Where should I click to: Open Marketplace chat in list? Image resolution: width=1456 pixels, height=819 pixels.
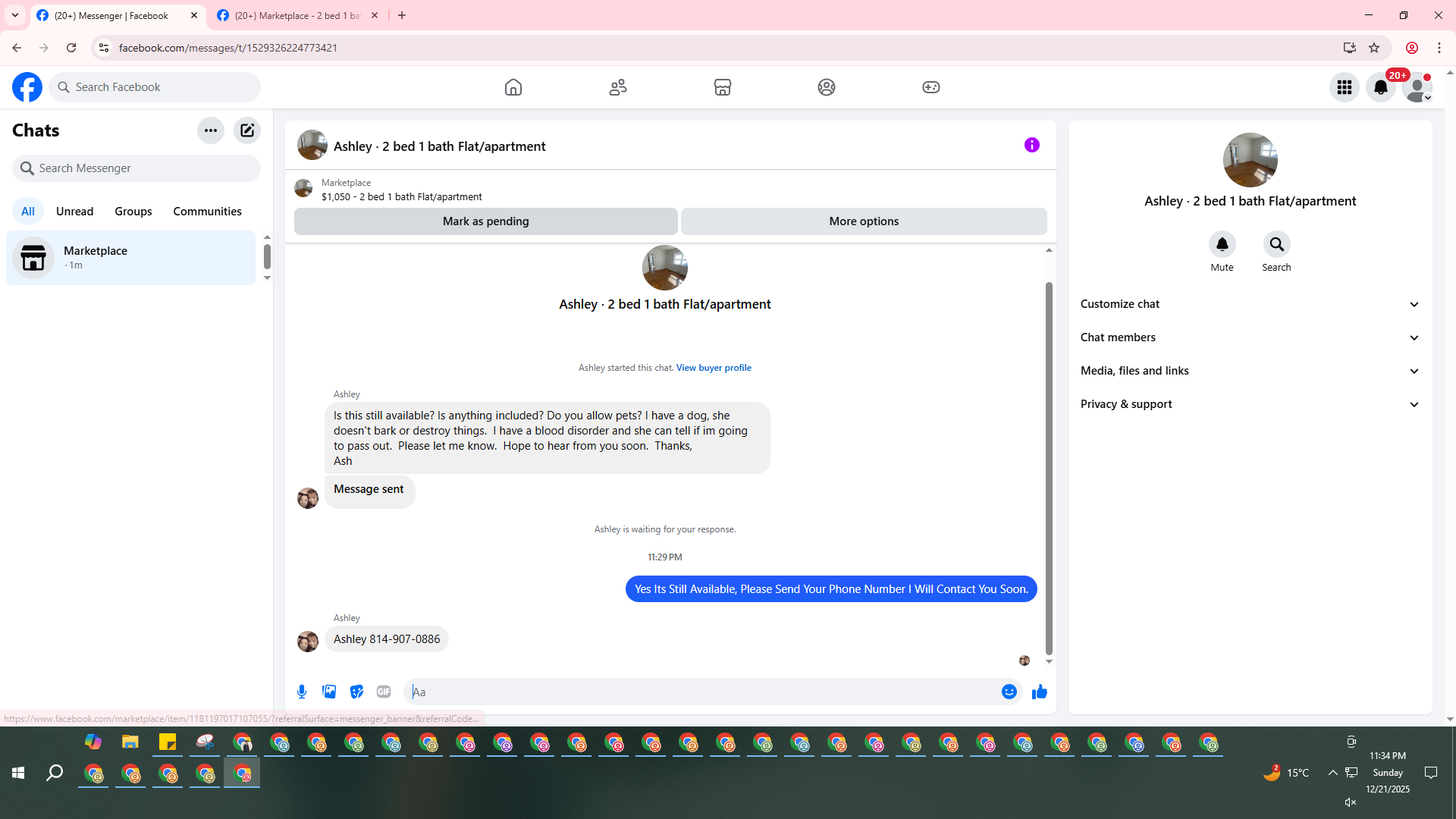(131, 258)
